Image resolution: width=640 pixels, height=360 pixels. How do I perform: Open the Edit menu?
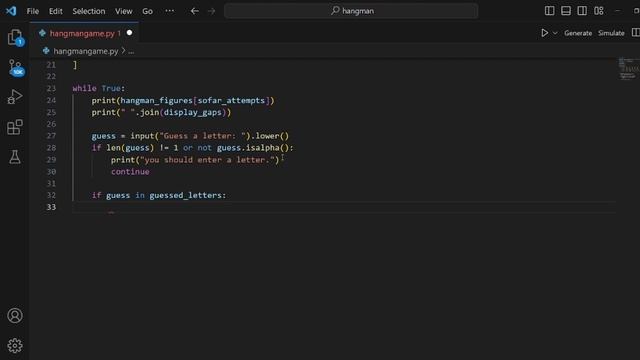click(56, 11)
